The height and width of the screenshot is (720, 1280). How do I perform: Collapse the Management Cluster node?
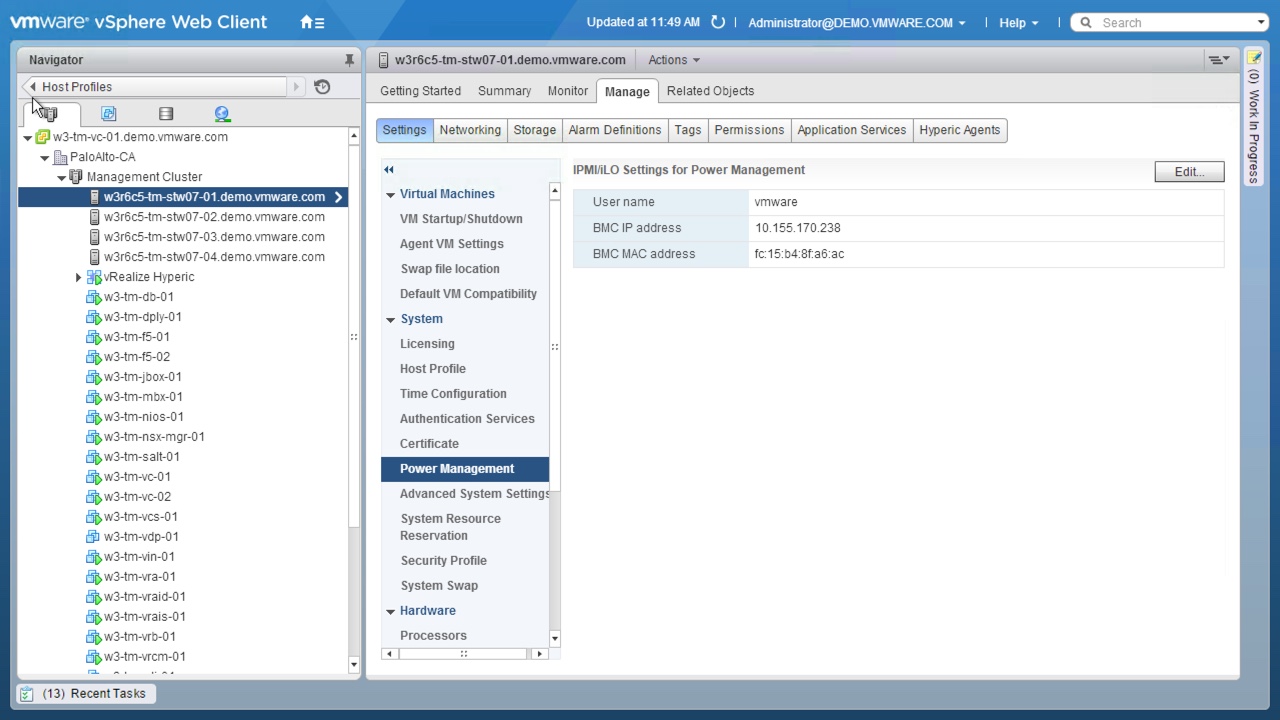click(x=61, y=177)
